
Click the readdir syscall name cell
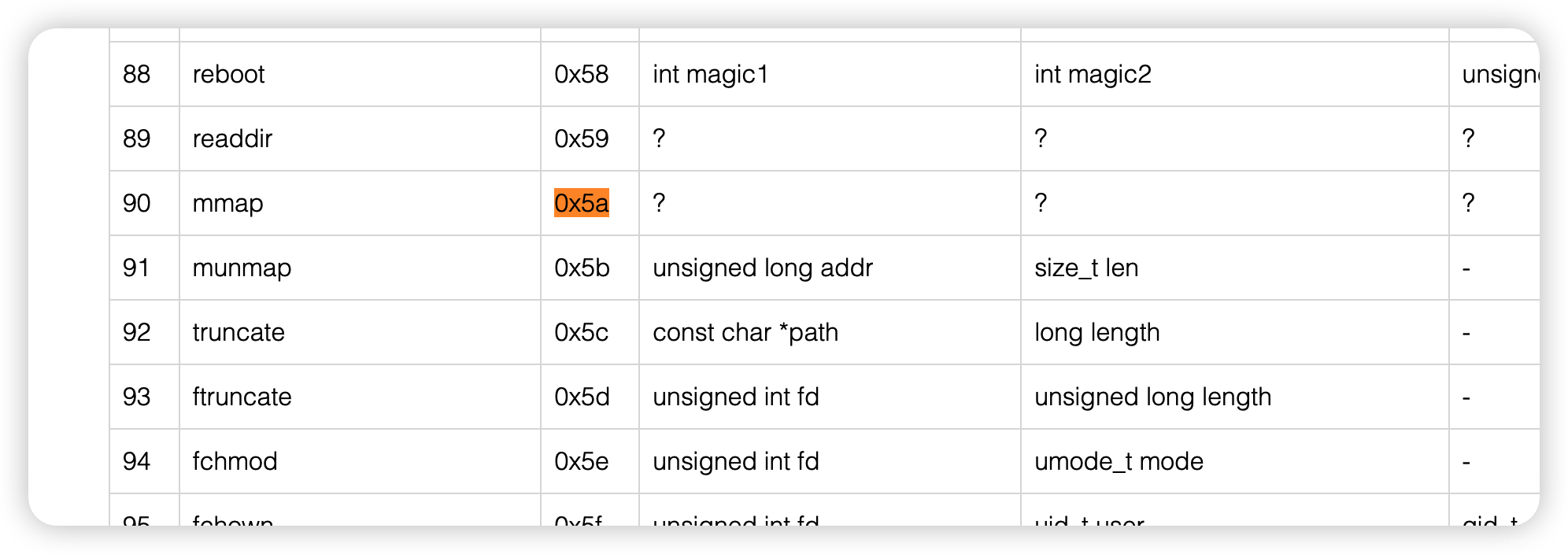point(232,138)
